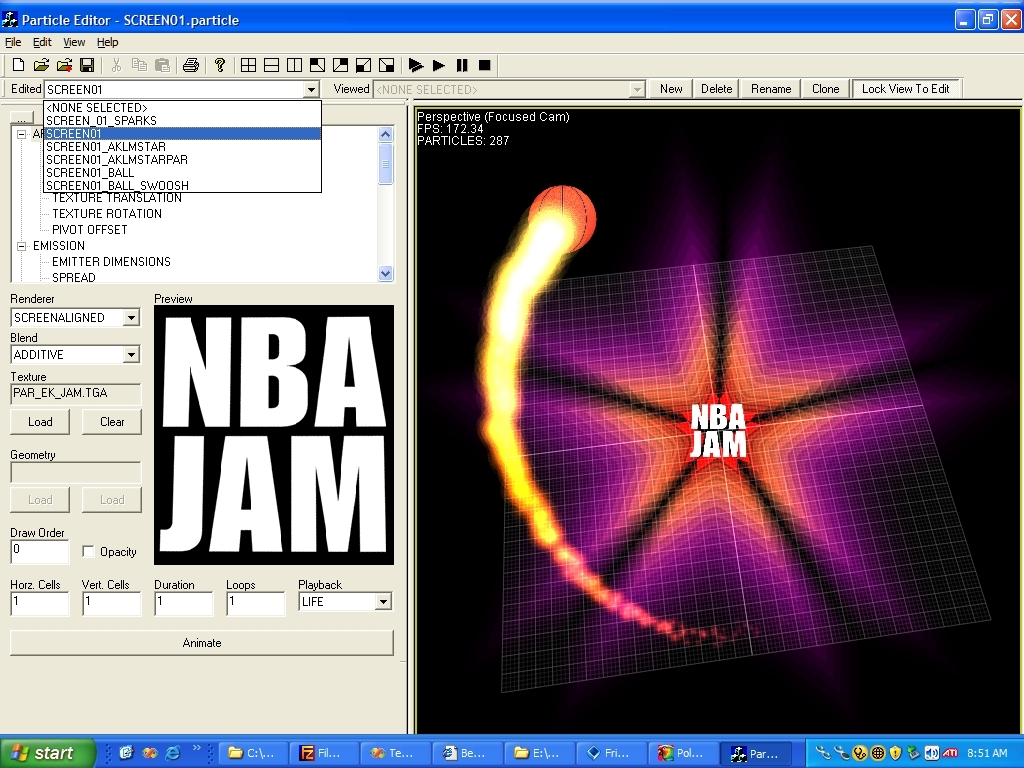1024x768 pixels.
Task: Click the Windows start button
Action: pyautogui.click(x=48, y=753)
